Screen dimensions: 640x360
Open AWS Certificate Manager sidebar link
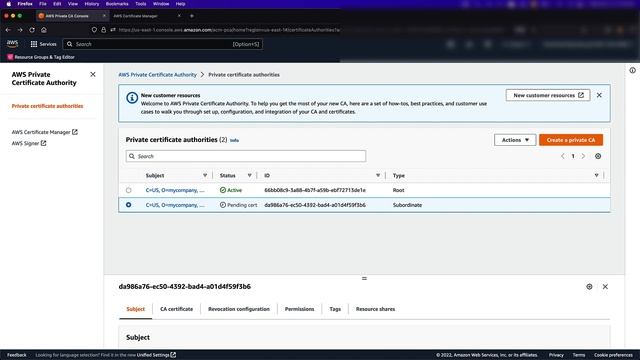pos(44,132)
